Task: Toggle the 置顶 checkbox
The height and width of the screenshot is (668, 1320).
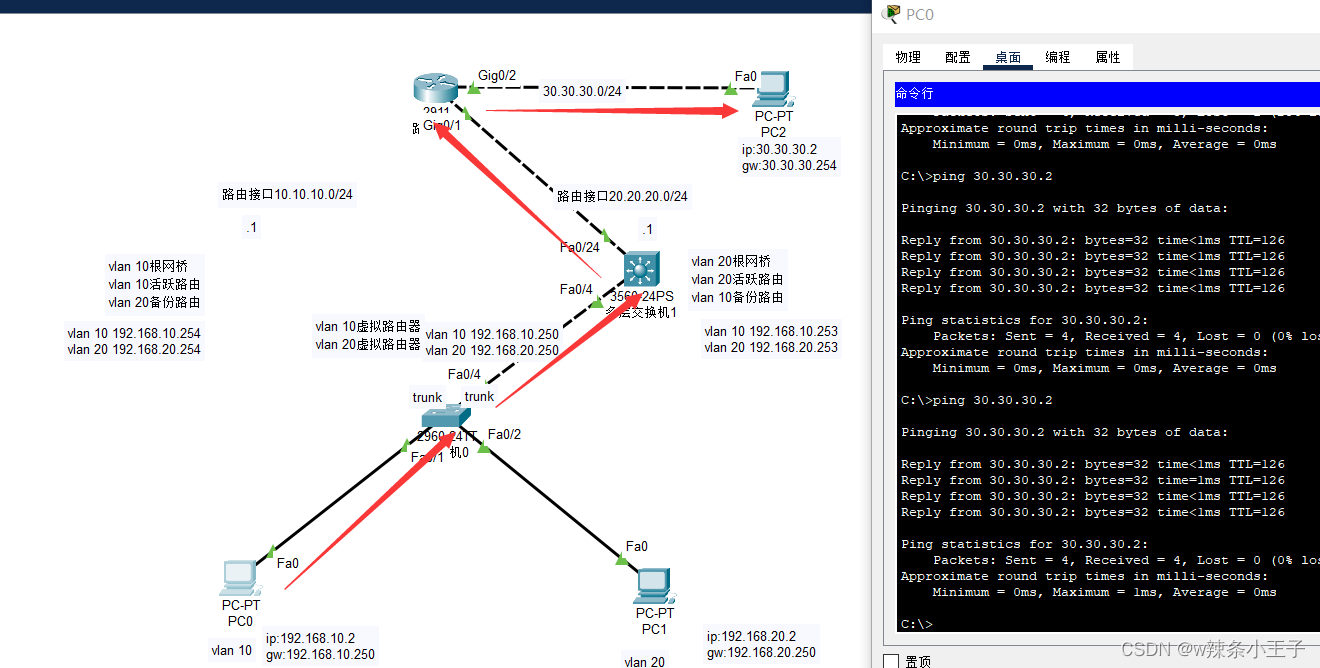Action: point(891,661)
